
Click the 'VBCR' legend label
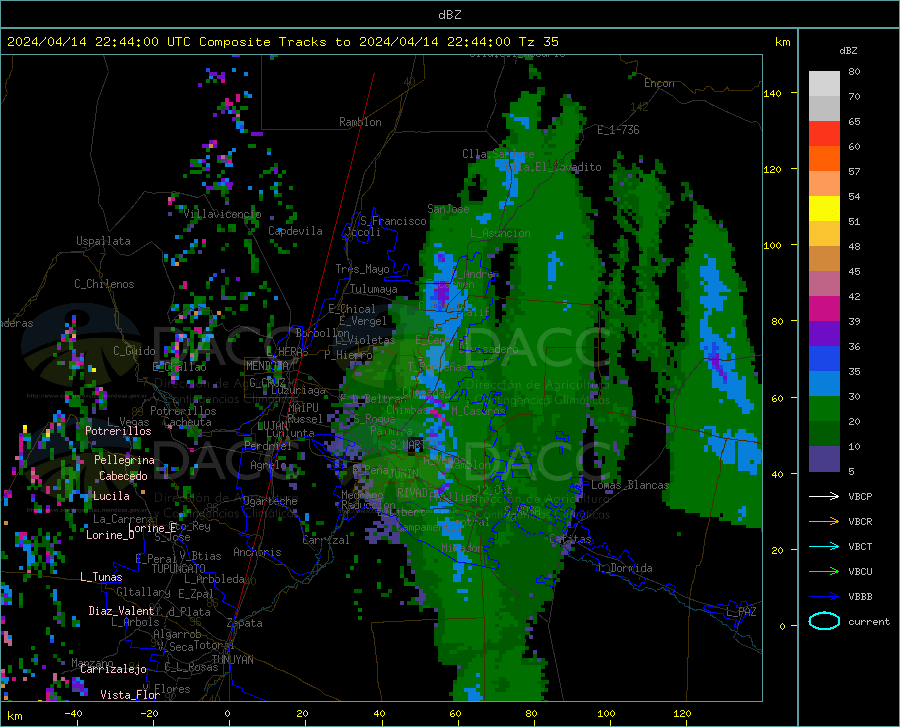860,522
